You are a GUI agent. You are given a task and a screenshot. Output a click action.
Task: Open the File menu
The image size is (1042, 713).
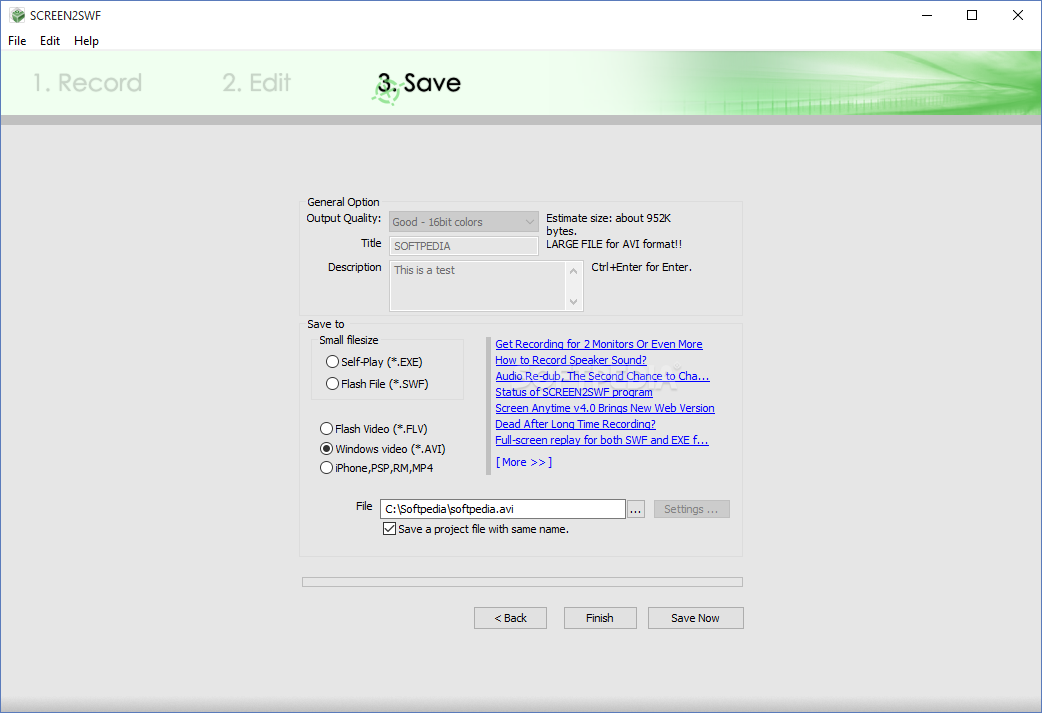click(17, 41)
